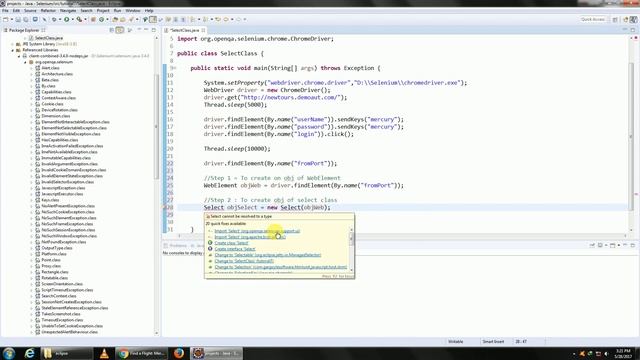640x360 pixels.
Task: Click the error marker on line 28
Action: [x=165, y=207]
